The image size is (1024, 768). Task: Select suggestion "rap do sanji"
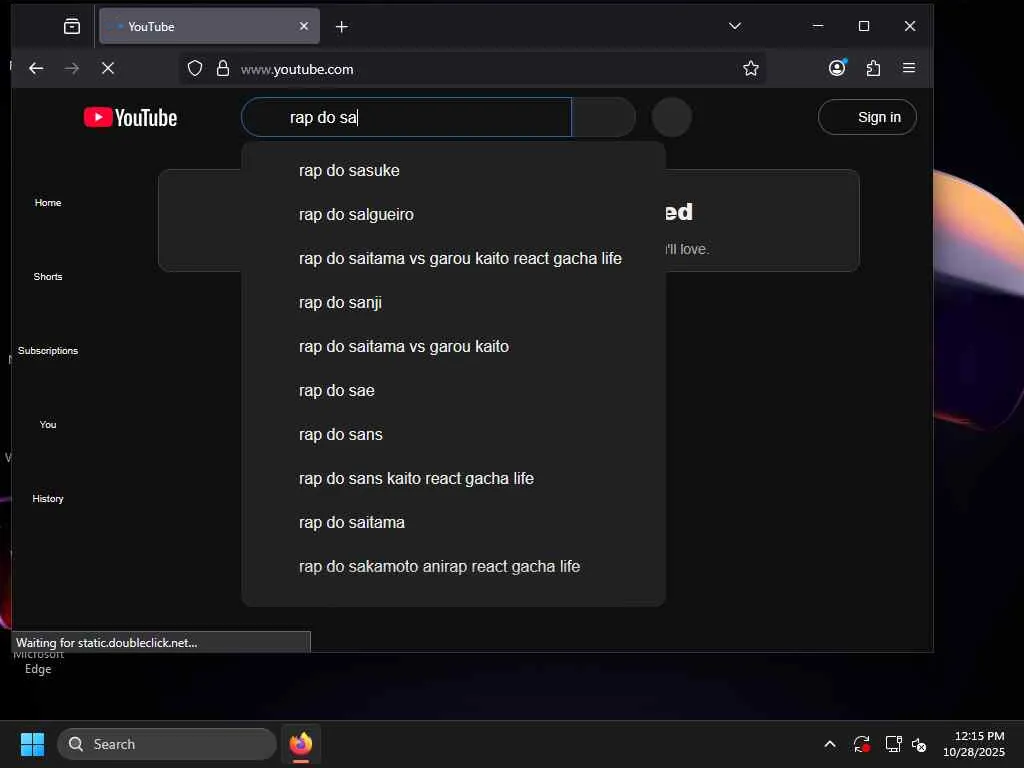point(453,302)
